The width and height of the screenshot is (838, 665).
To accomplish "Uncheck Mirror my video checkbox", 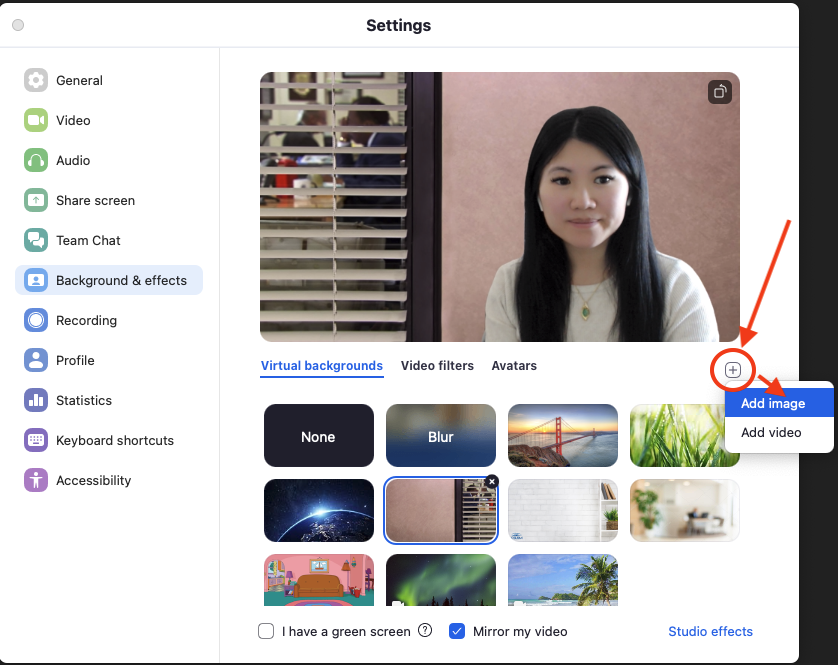I will 457,631.
